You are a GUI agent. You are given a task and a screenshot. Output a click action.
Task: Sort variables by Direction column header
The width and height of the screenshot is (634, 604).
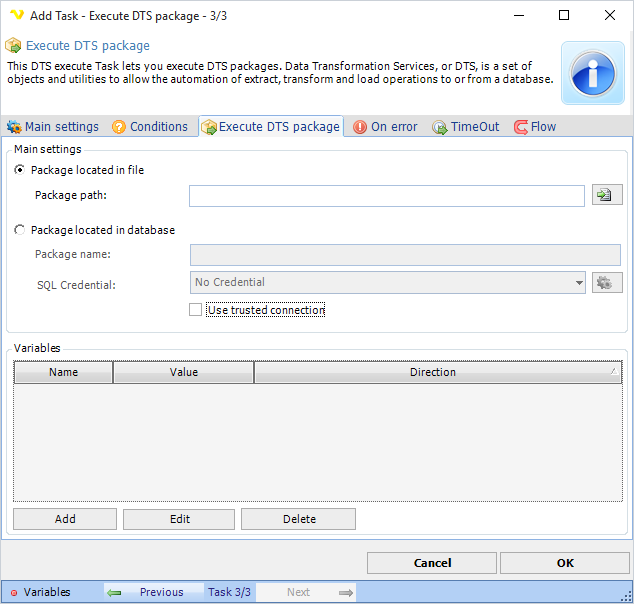[x=438, y=372]
